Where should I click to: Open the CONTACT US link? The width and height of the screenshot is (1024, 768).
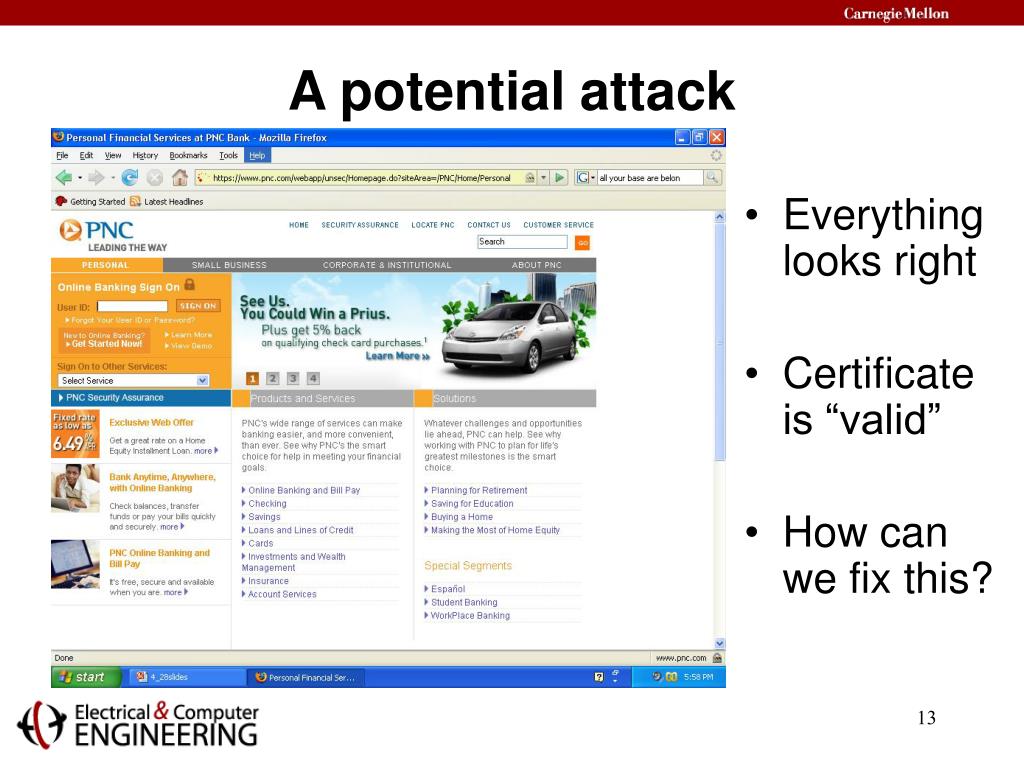click(x=488, y=225)
